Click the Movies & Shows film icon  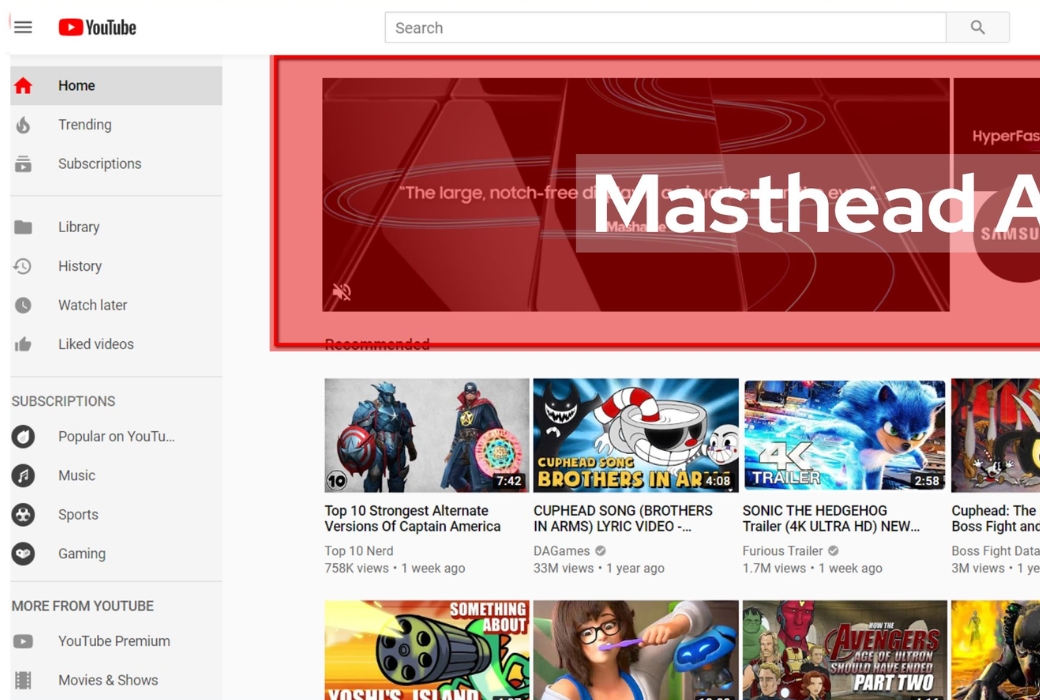click(23, 680)
